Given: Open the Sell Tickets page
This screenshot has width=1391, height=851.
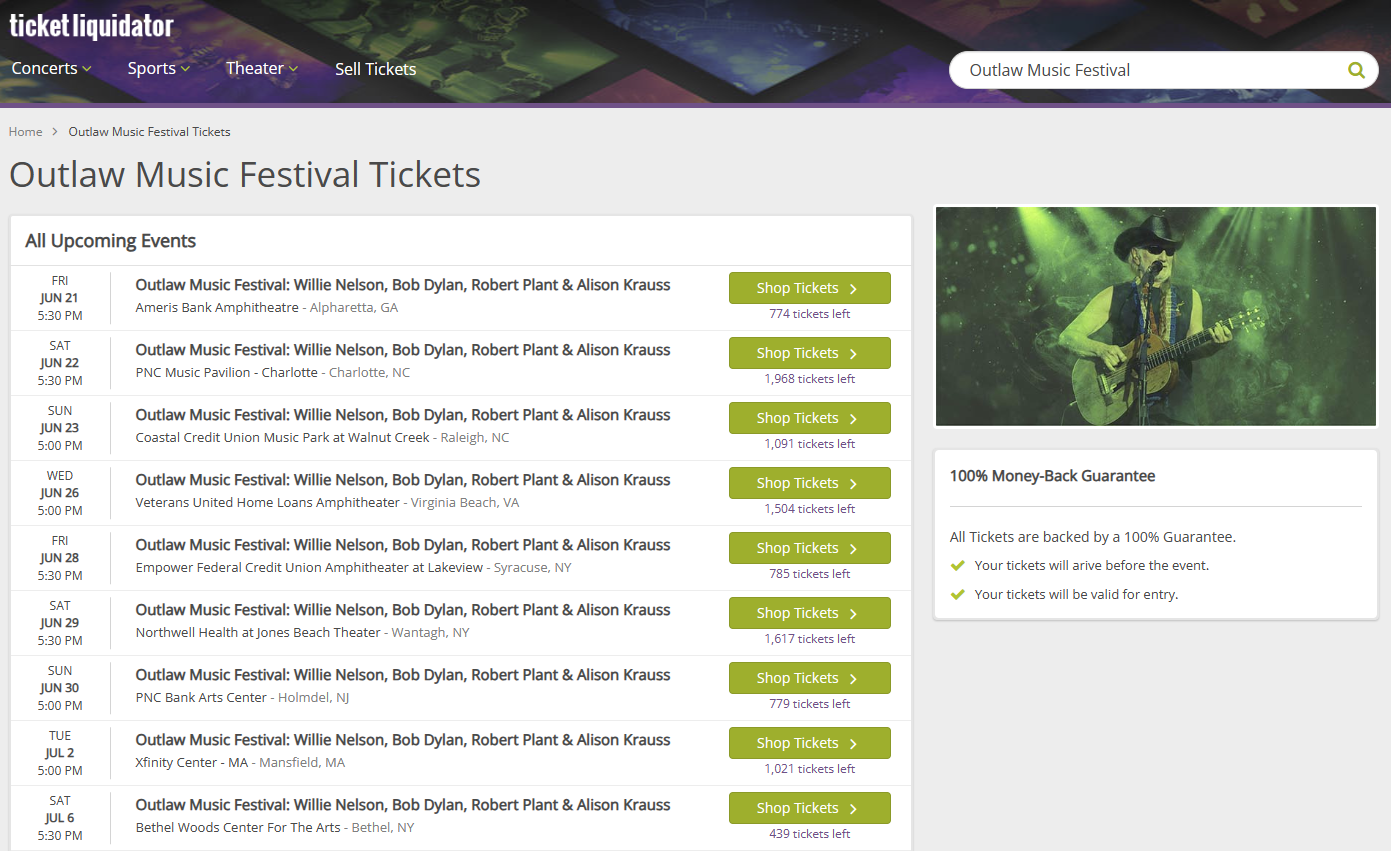Looking at the screenshot, I should tap(375, 69).
